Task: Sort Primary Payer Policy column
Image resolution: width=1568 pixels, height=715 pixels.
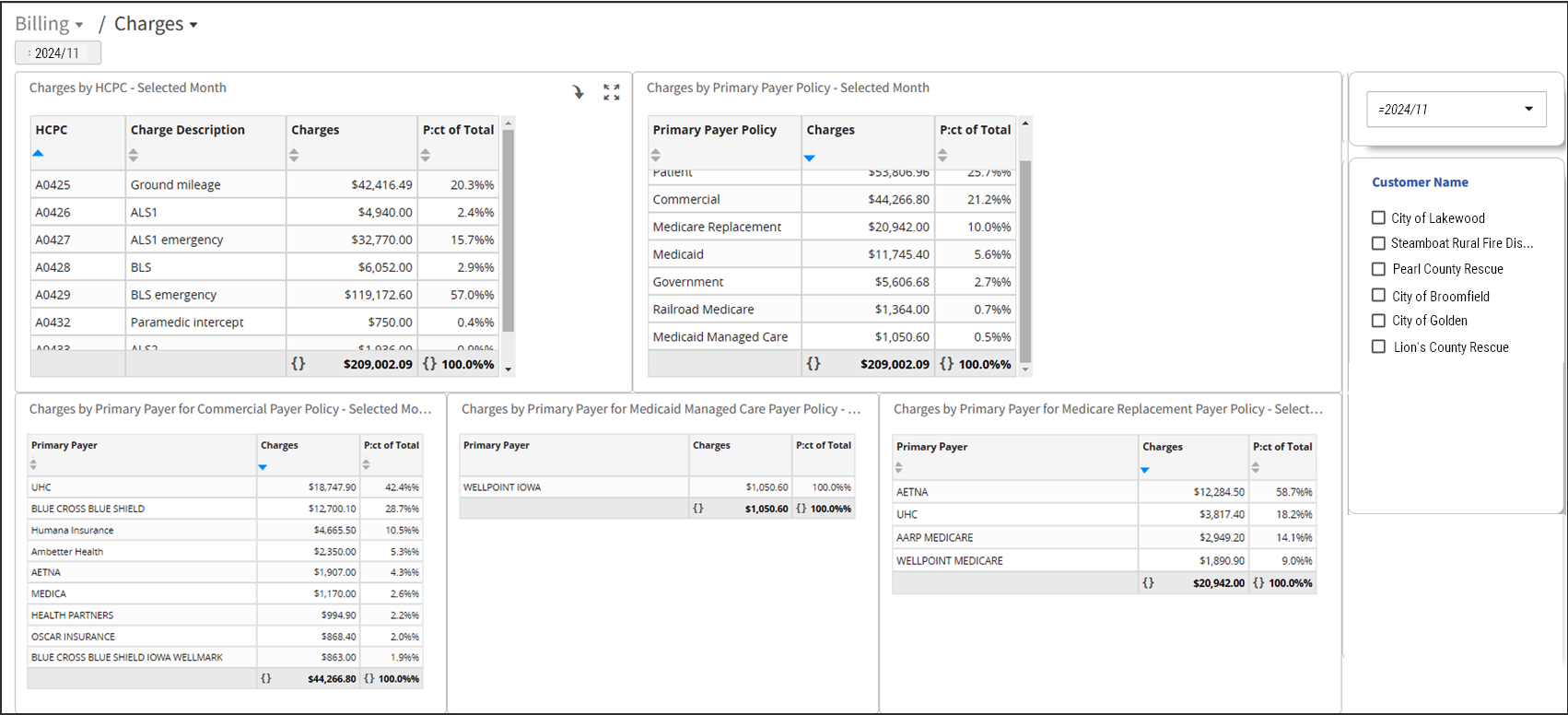Action: point(656,155)
